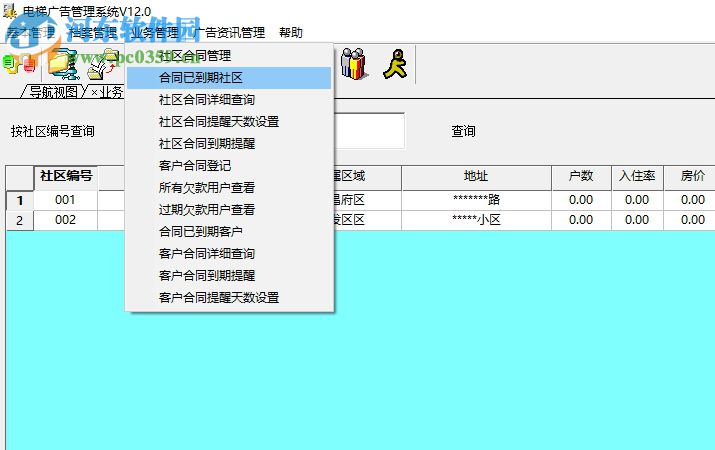
Task: Click the networked folder toolbar icon
Action: [x=64, y=64]
